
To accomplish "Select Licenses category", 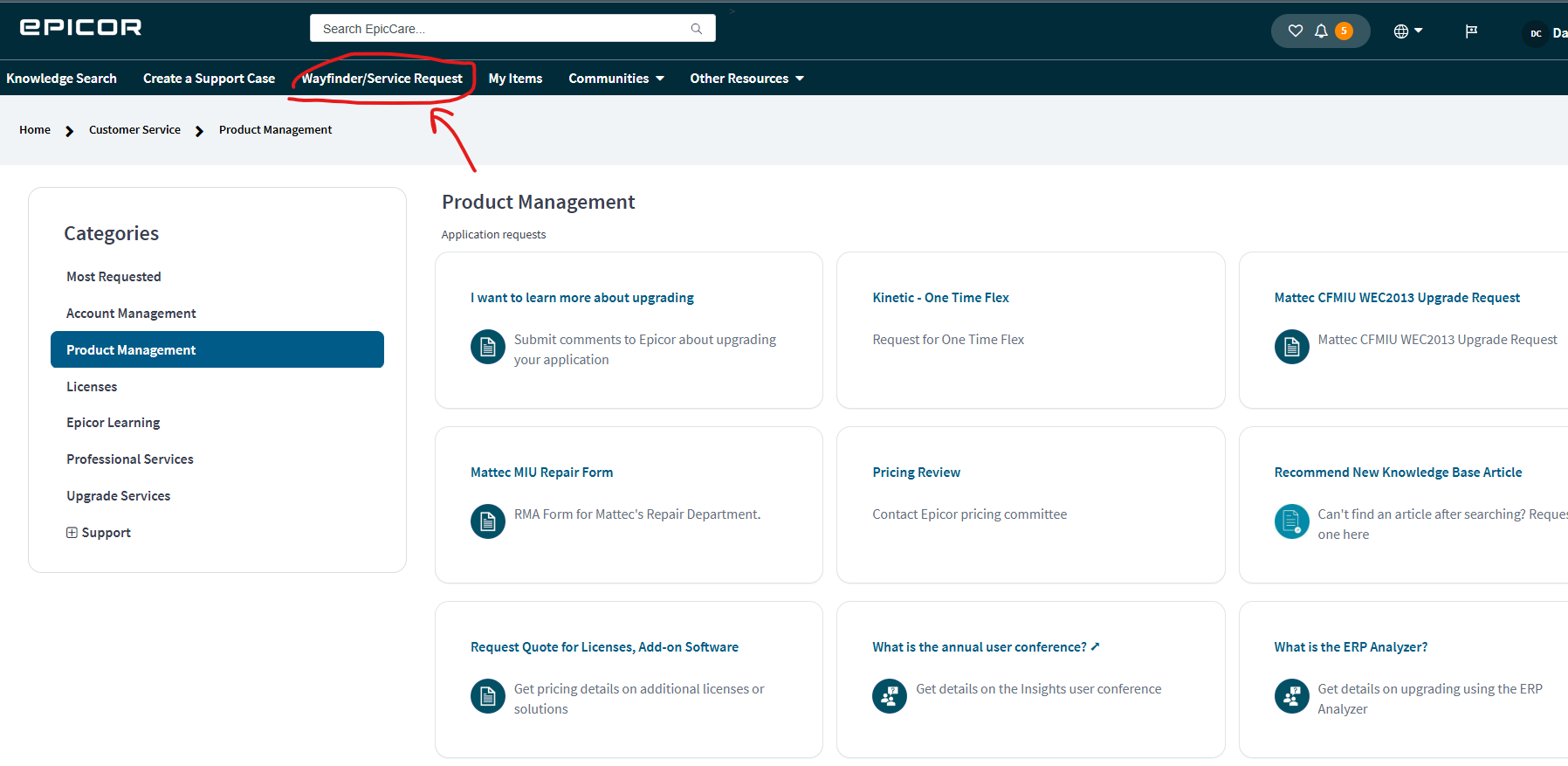I will (92, 386).
